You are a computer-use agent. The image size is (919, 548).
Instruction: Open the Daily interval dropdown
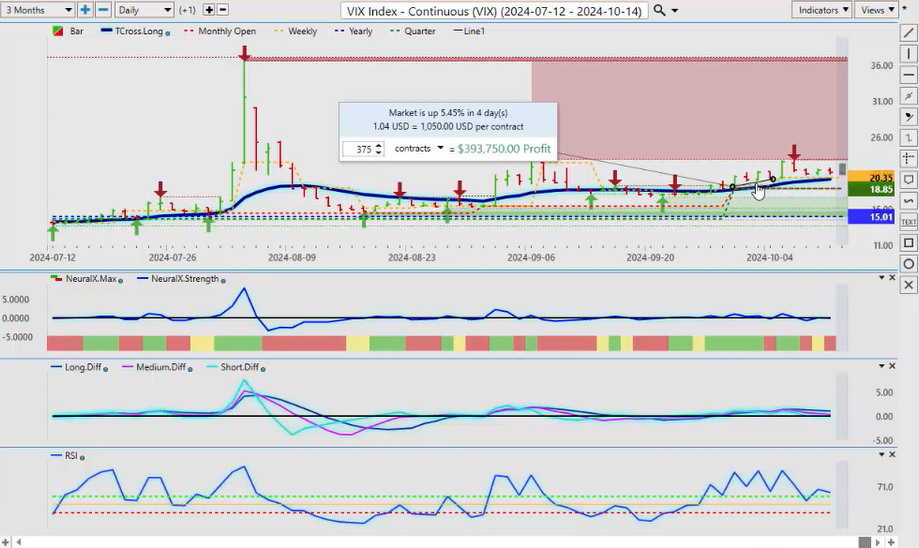click(x=144, y=10)
